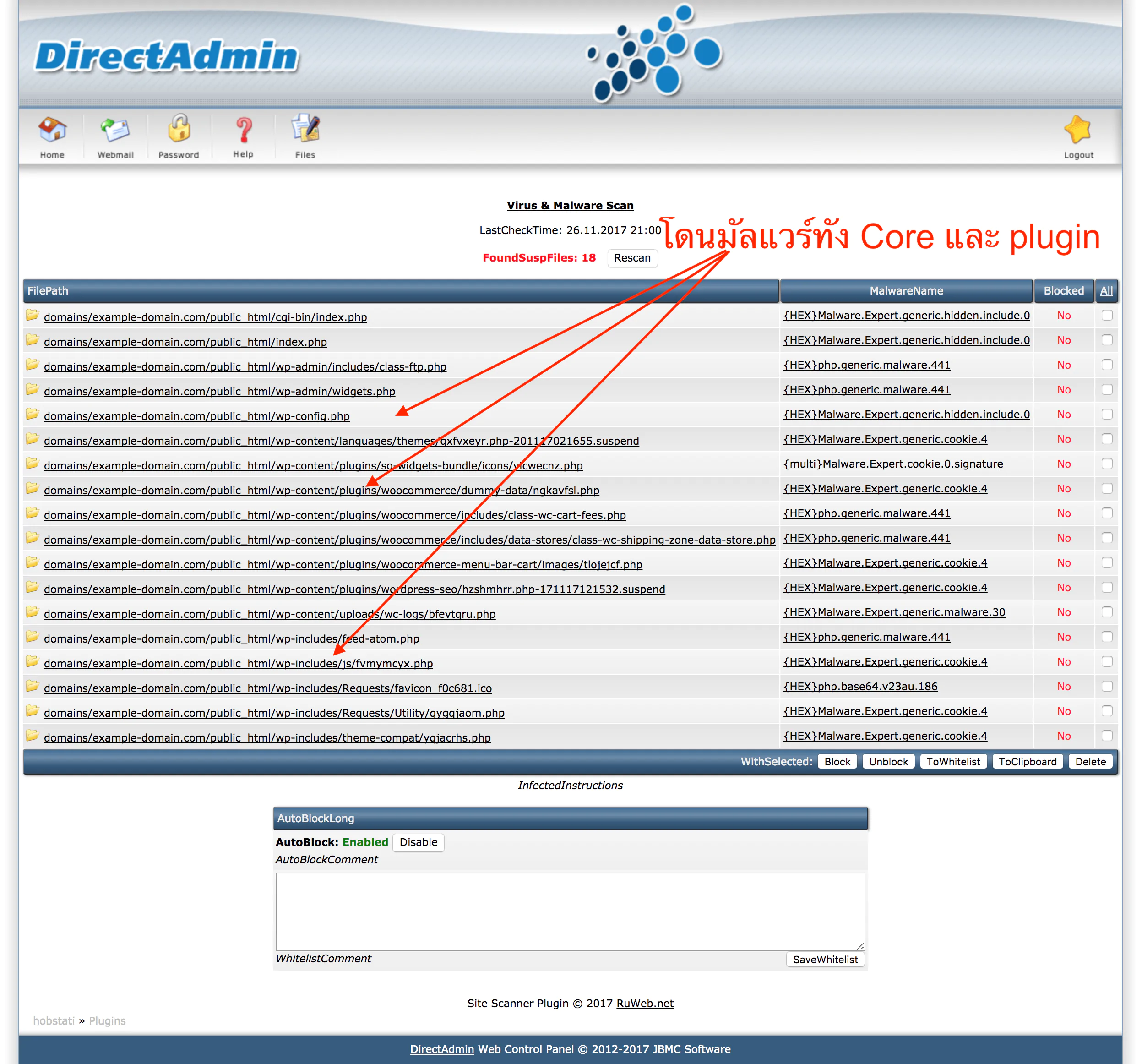Open the Home icon in the toolbar
Screen dimensions: 1142x1064
(52, 130)
